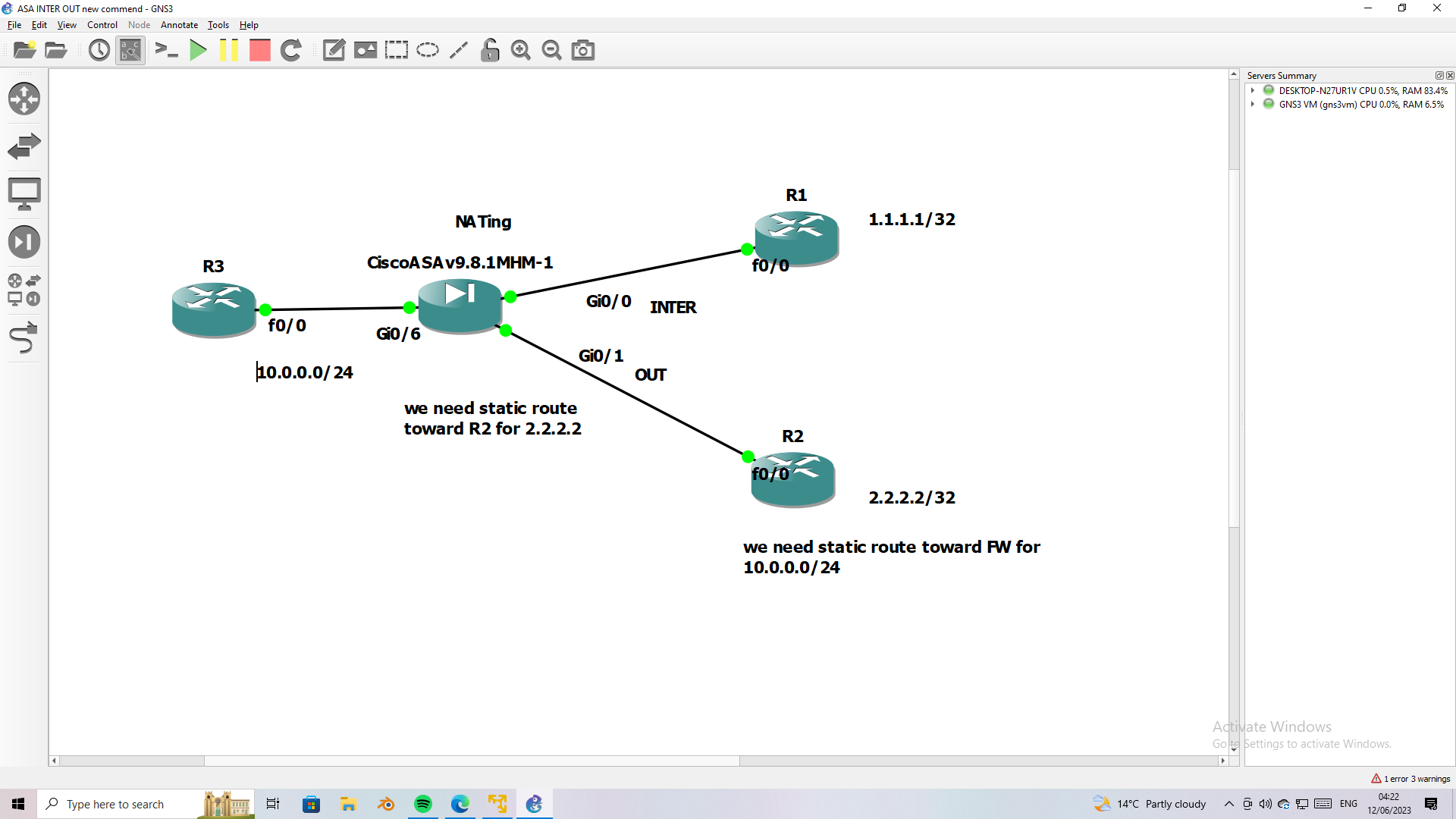Screen dimensions: 1456x819
Task: Stop all nodes
Action: (259, 50)
